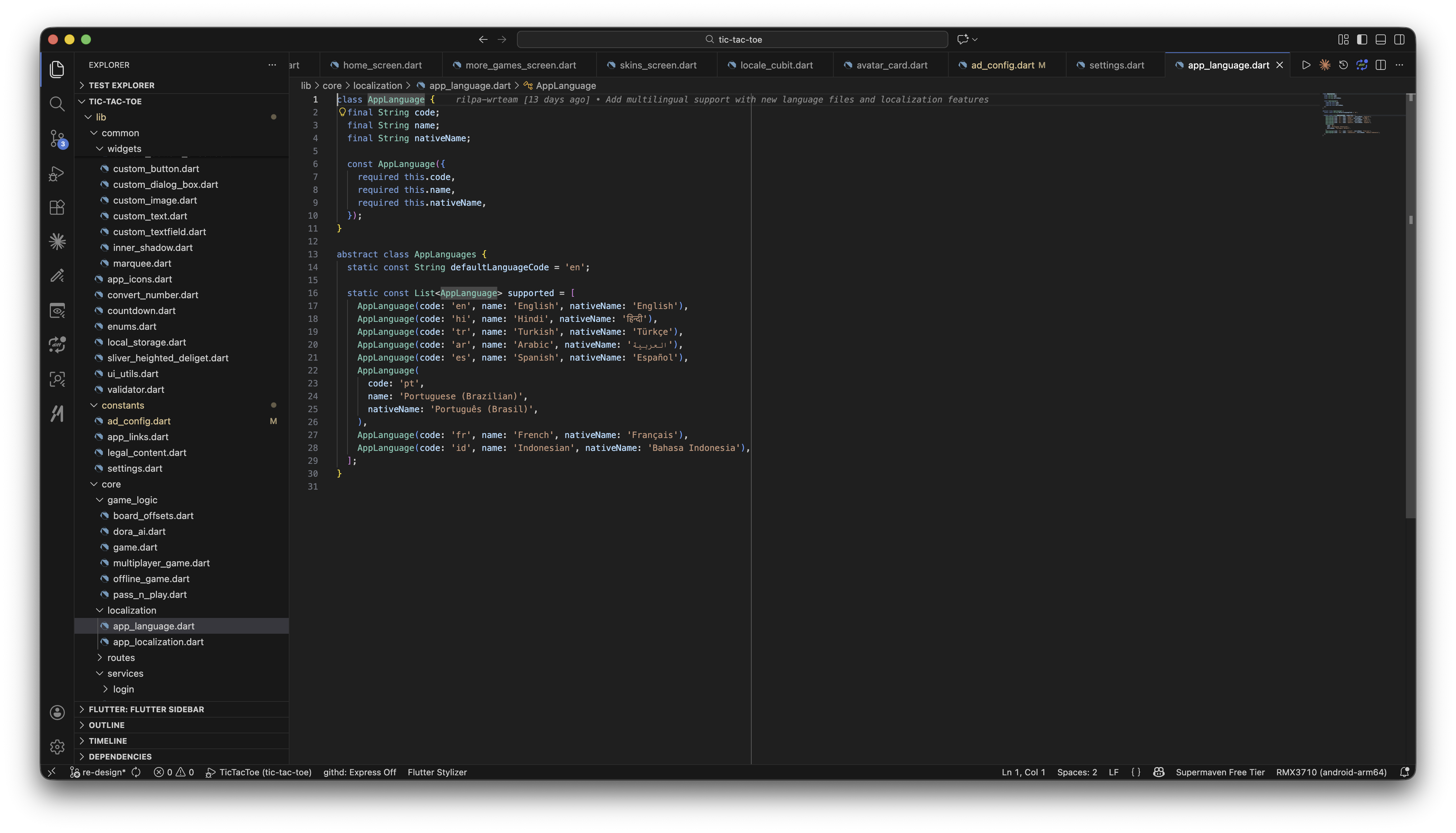Open Explorer views and more actions ellipsis
The image size is (1456, 833).
272,65
